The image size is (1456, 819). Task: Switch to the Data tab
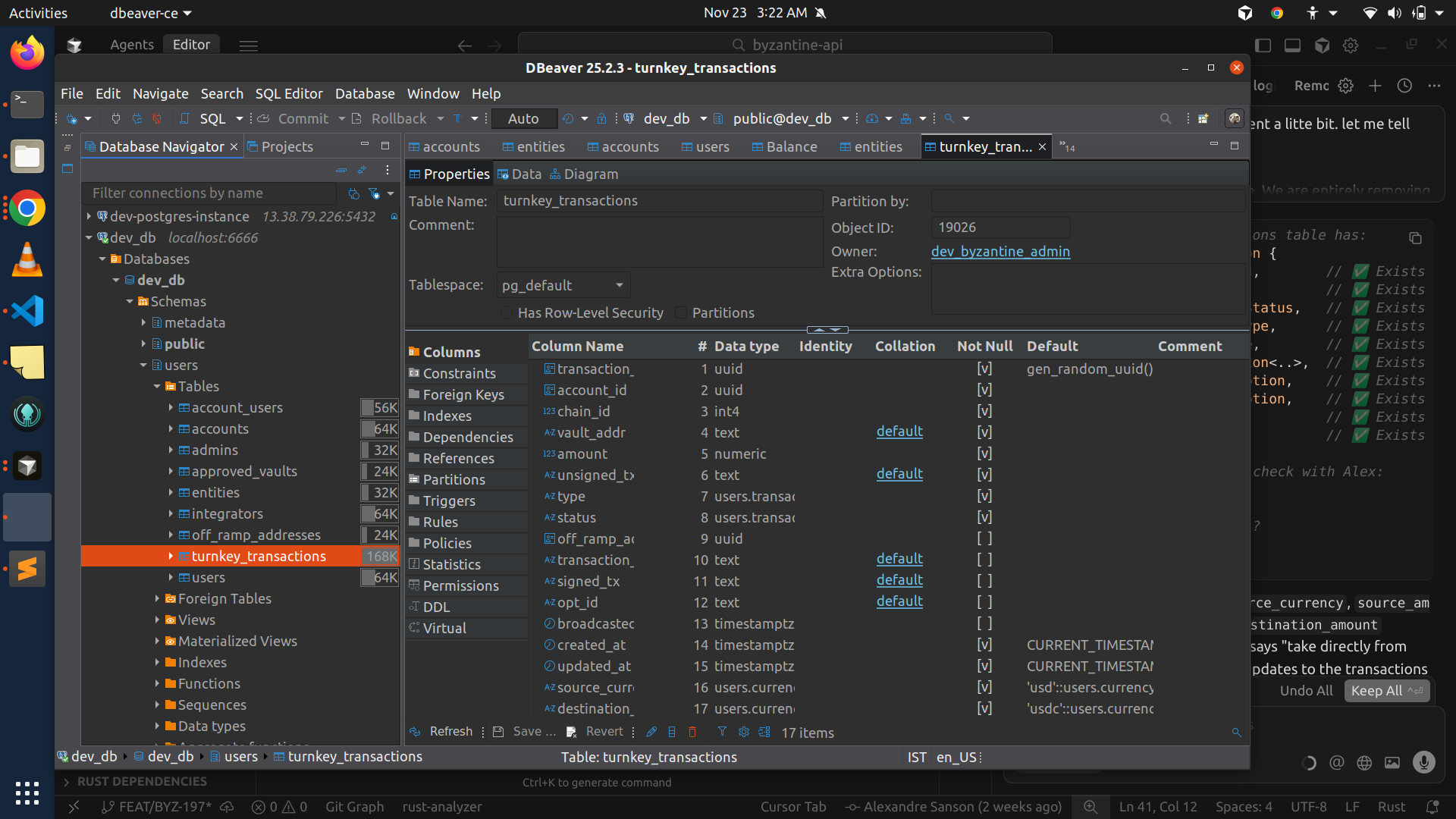tap(519, 174)
